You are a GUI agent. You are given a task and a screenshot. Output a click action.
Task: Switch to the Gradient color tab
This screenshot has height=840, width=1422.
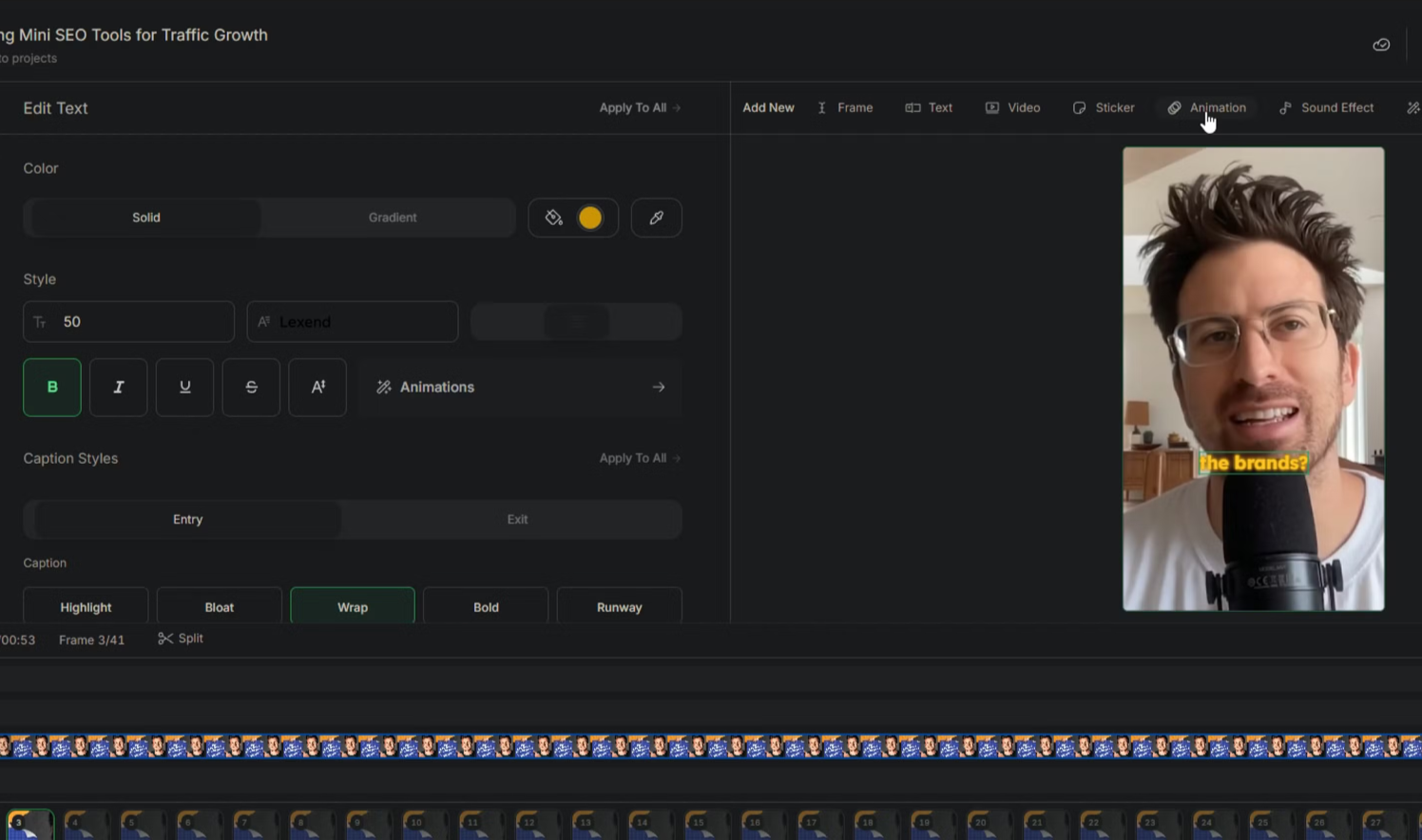point(393,218)
